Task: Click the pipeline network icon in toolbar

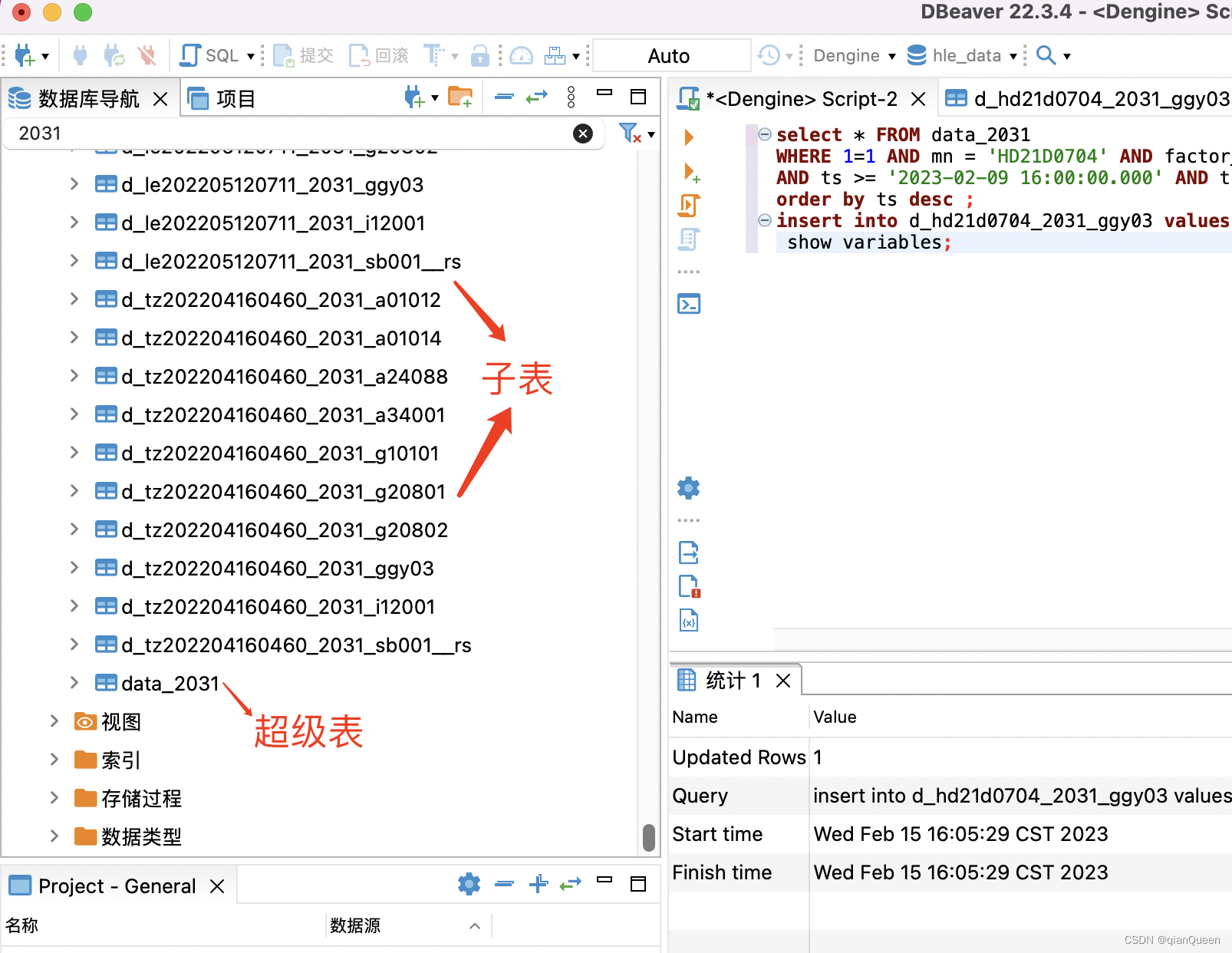Action: [x=555, y=55]
